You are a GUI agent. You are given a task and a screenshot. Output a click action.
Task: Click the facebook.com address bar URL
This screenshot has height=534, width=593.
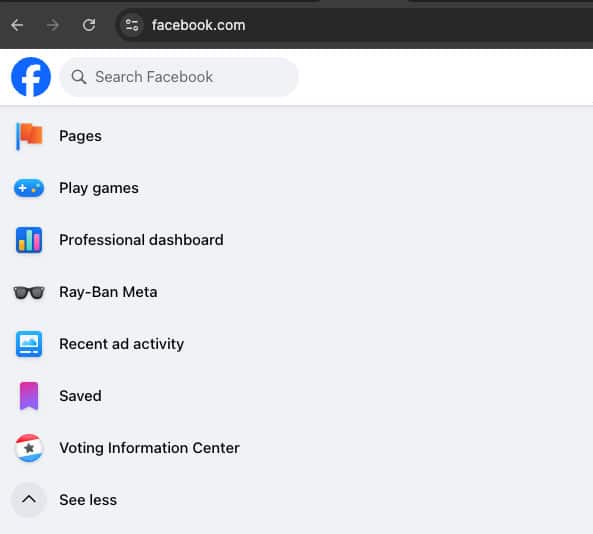tap(199, 25)
